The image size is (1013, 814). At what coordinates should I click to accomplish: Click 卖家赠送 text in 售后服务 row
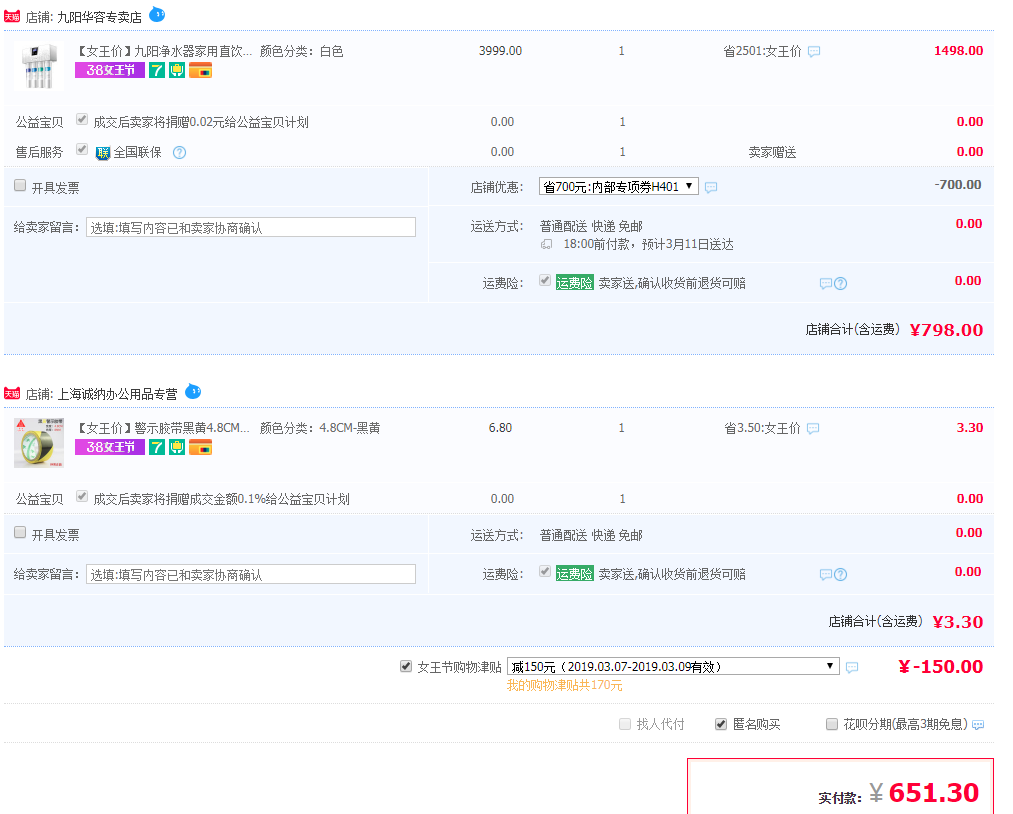tap(772, 152)
